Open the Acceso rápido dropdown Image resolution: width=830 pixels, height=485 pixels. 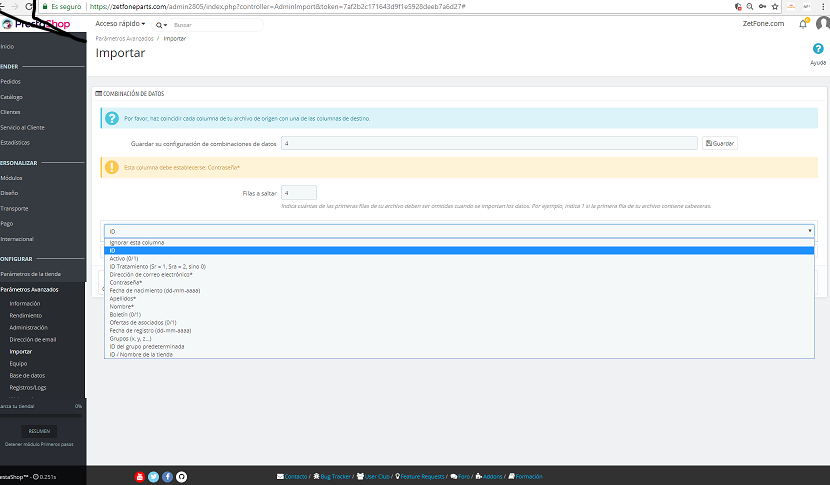[120, 24]
